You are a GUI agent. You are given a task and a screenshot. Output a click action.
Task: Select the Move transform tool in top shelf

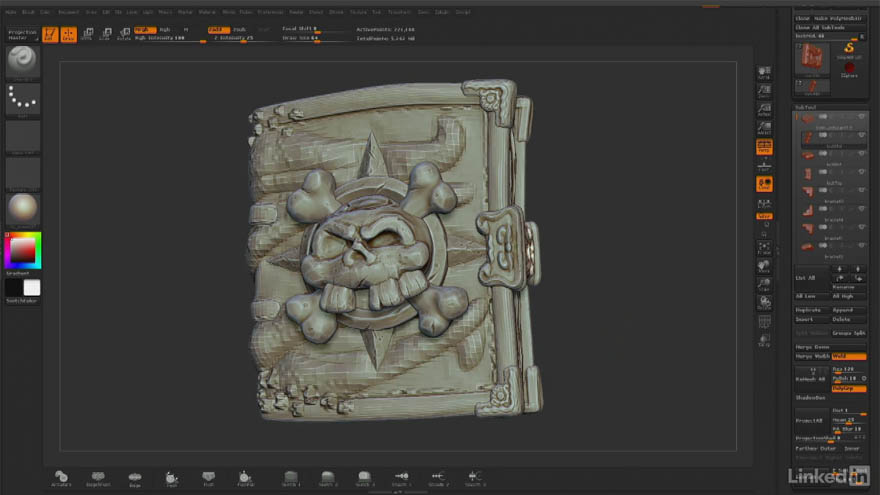pyautogui.click(x=88, y=34)
